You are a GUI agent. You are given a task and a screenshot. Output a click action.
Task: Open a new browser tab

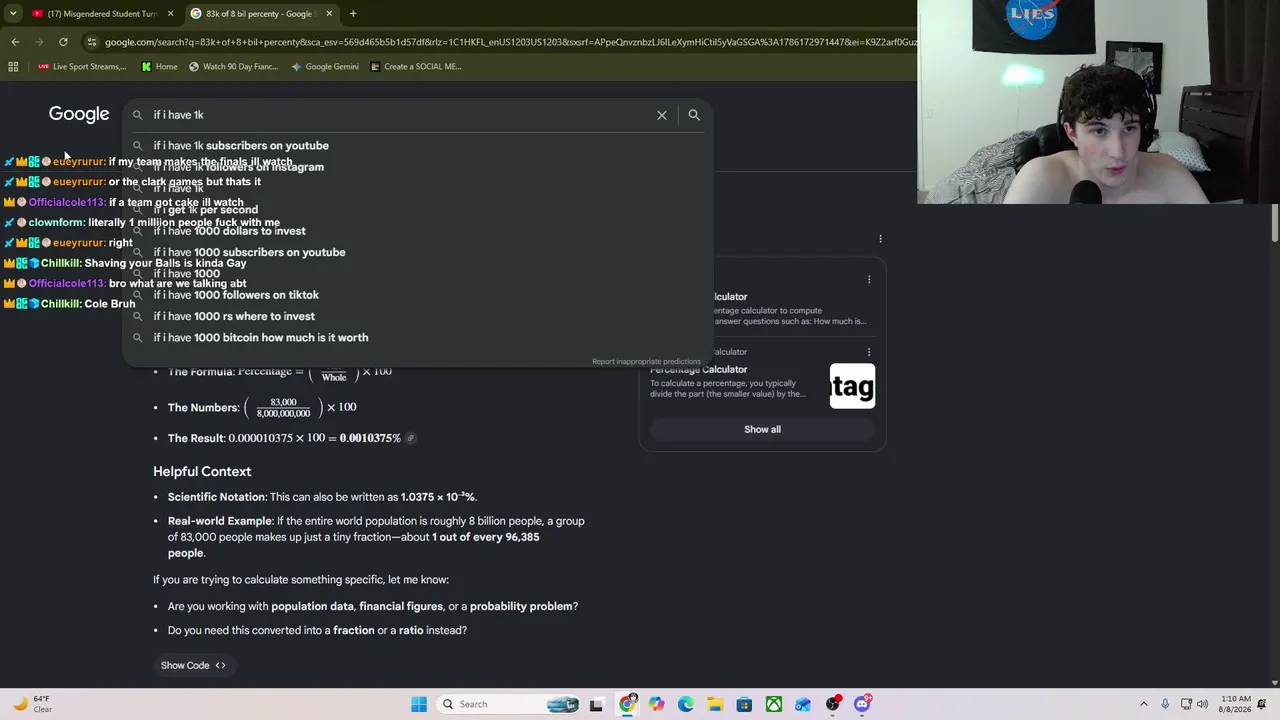(353, 14)
